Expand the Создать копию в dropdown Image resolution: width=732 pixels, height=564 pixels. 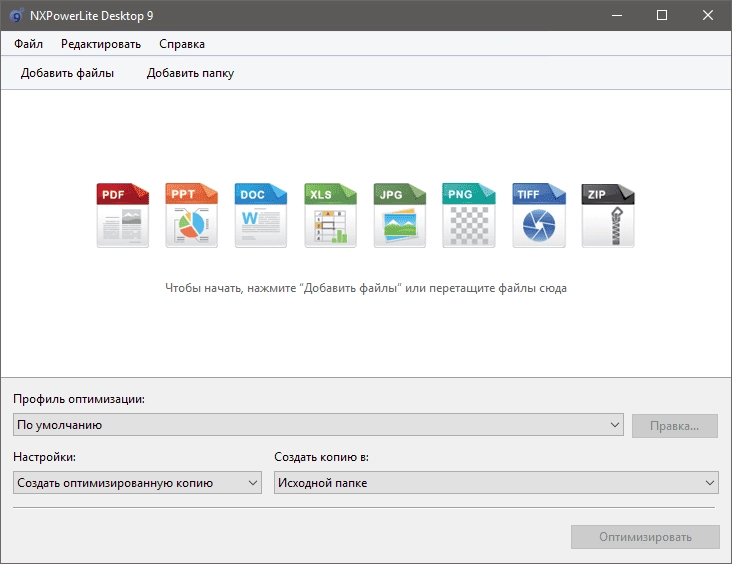pos(496,483)
